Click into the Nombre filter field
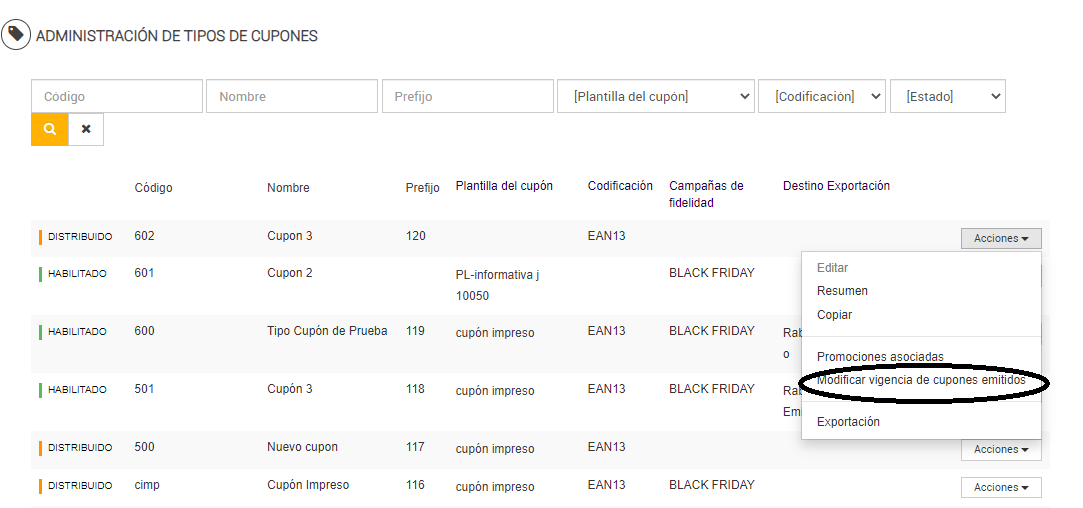Screen dimensions: 1083x508 click(292, 97)
